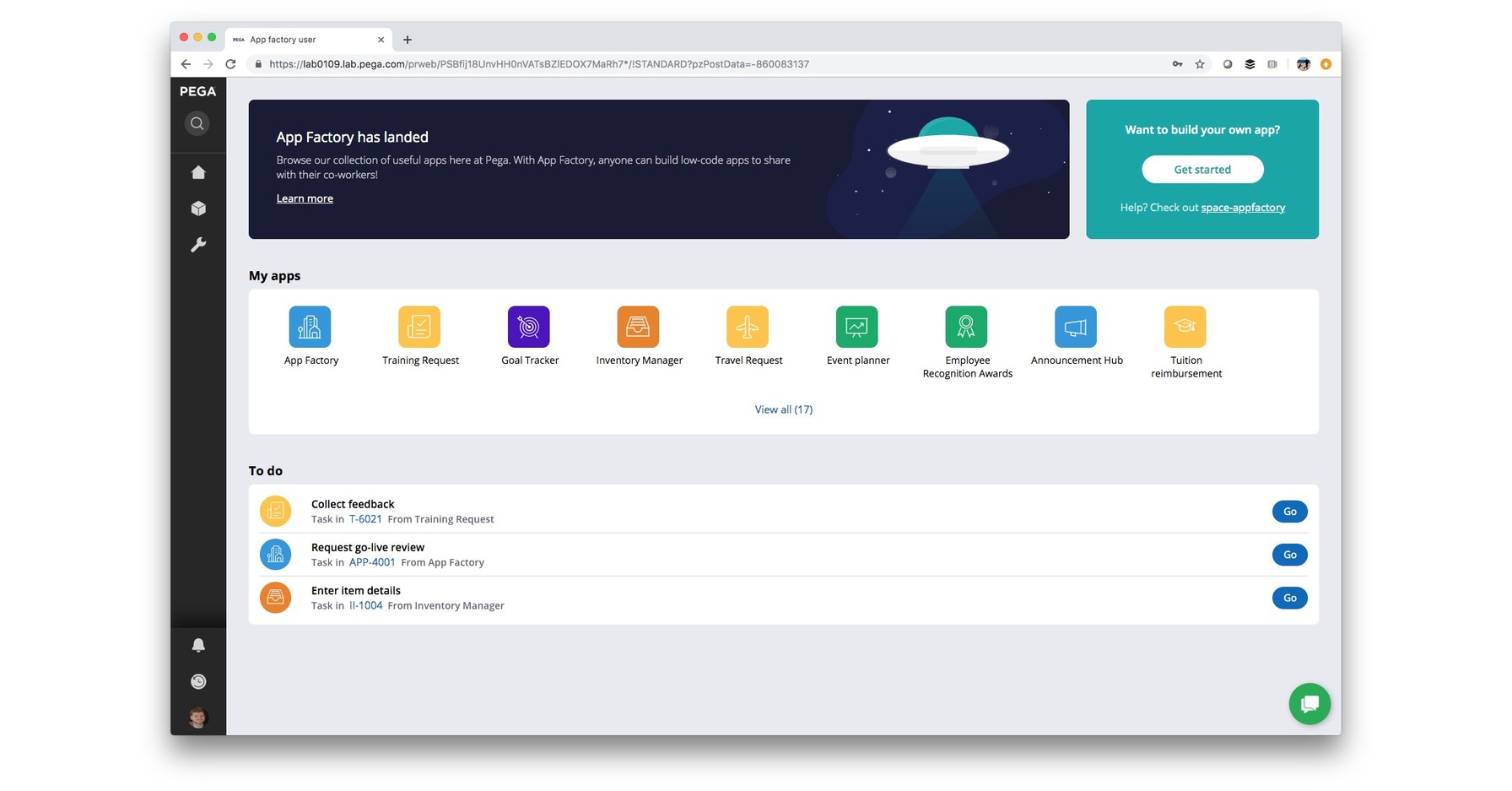1512x791 pixels.
Task: Follow the space-appfactory link
Action: 1243,207
